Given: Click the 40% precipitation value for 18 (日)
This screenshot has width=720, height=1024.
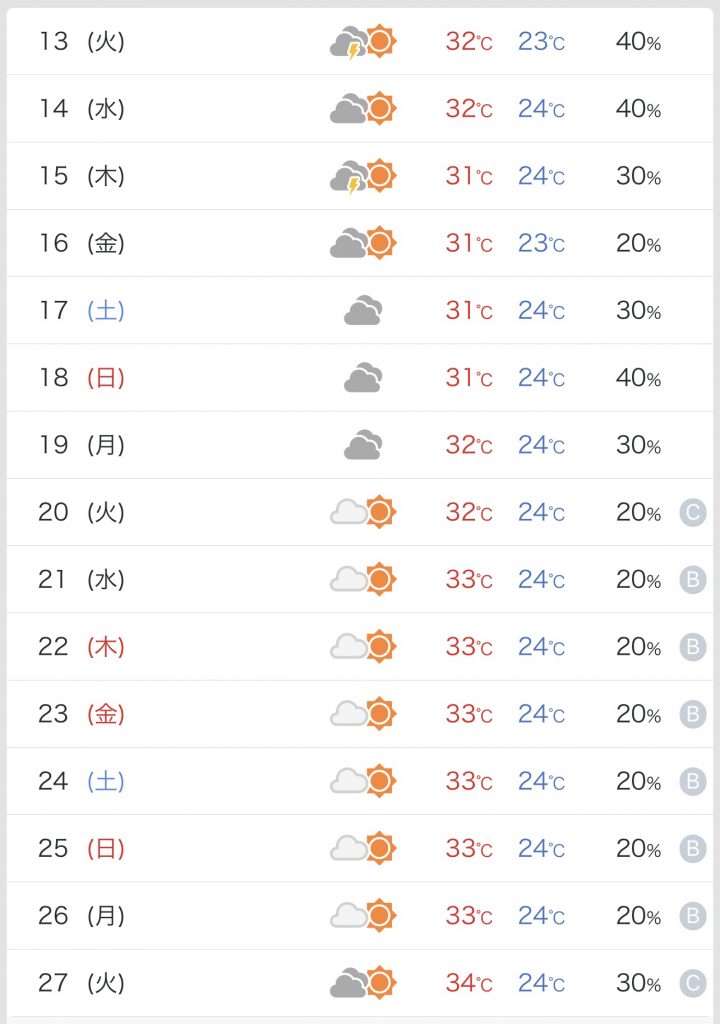Looking at the screenshot, I should [637, 378].
